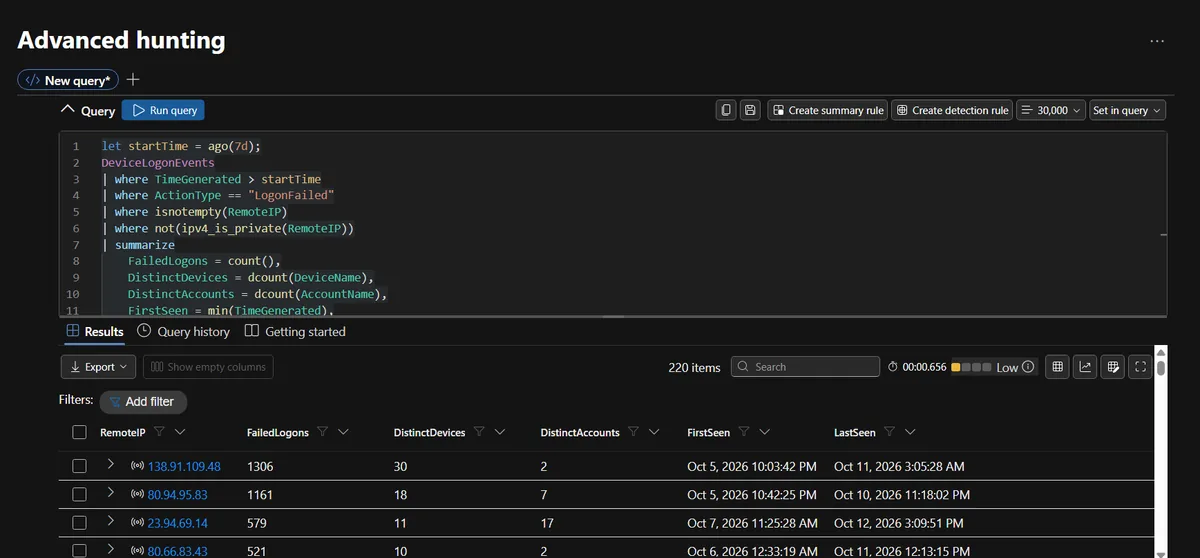Viewport: 1200px width, 558px height.
Task: Click the 1306 FailedLogons cell
Action: point(260,466)
